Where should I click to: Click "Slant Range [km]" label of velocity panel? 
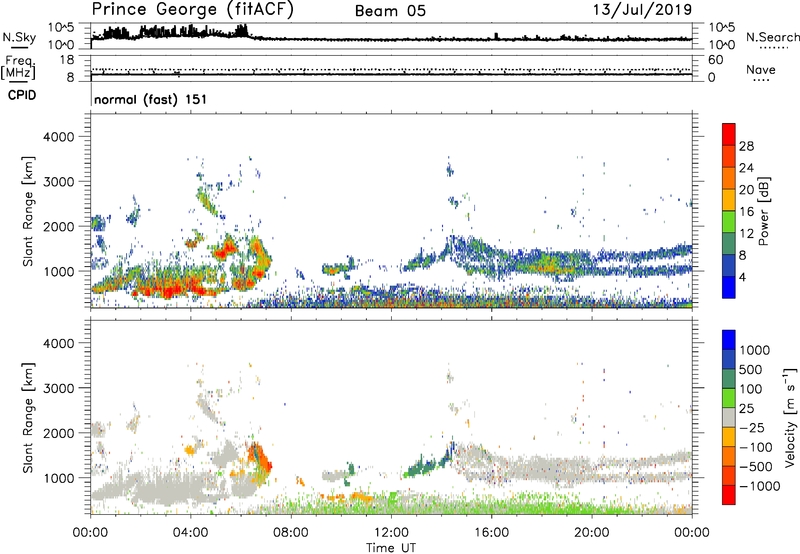(x=28, y=418)
